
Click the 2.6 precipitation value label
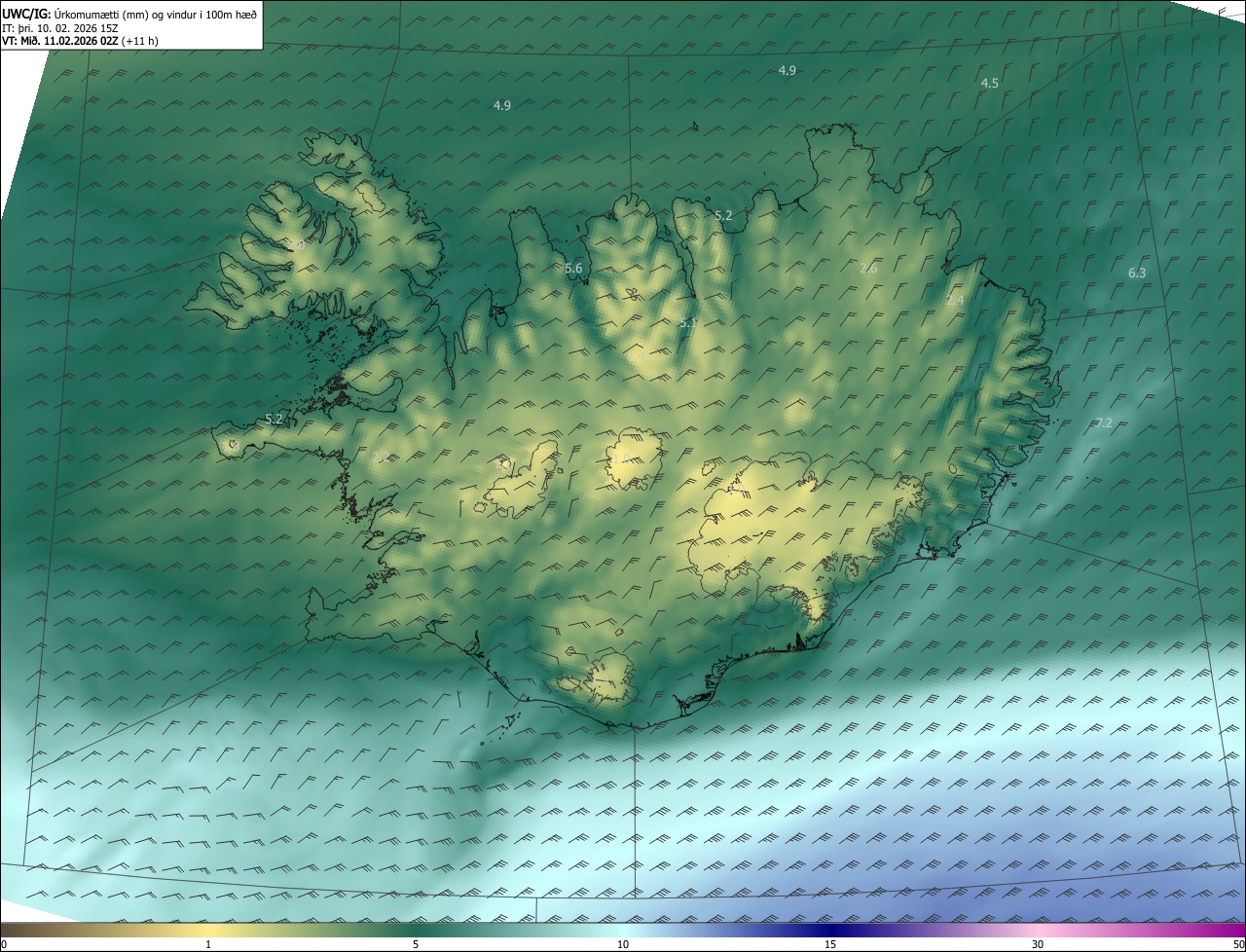point(868,268)
